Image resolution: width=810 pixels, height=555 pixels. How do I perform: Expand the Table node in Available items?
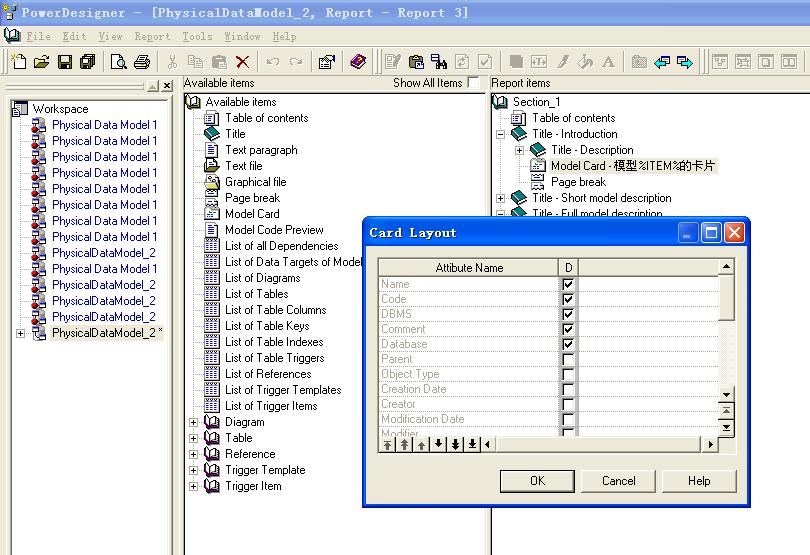point(194,438)
